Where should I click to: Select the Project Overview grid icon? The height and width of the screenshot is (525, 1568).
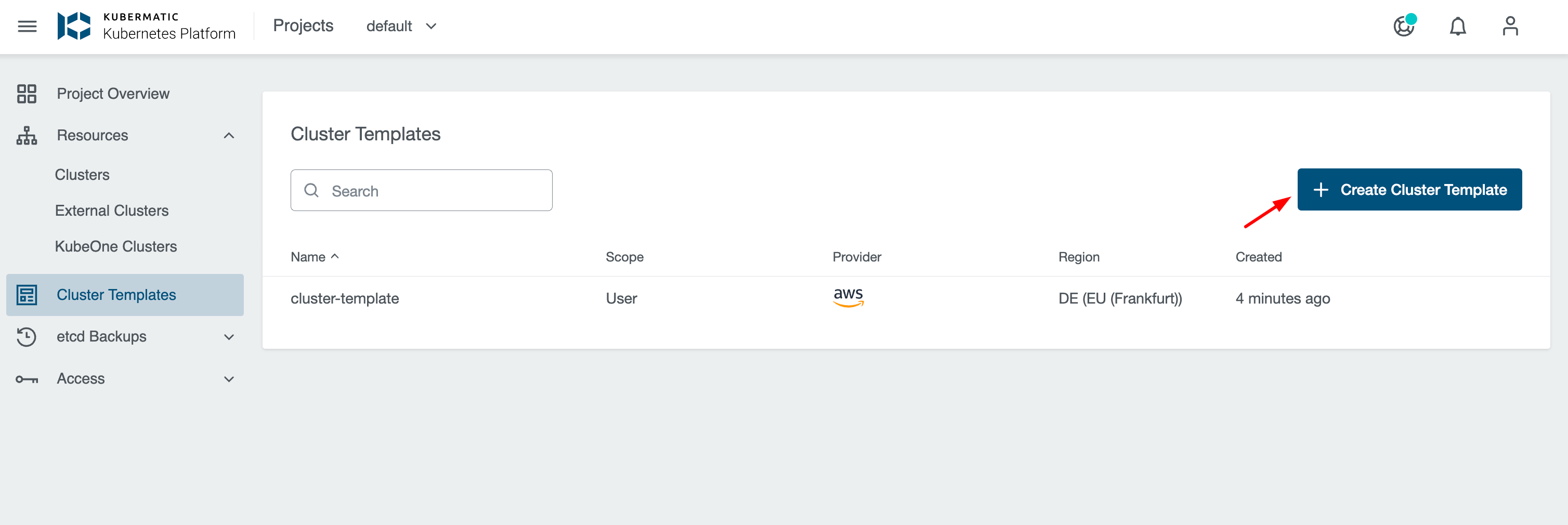coord(26,94)
